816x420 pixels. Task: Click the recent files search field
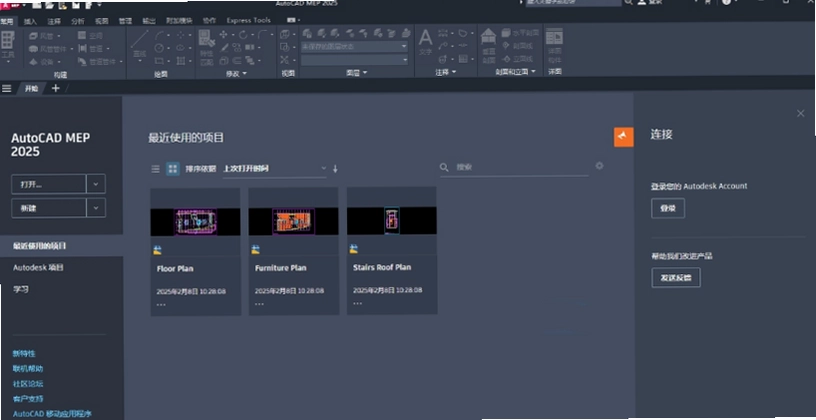[x=520, y=168]
